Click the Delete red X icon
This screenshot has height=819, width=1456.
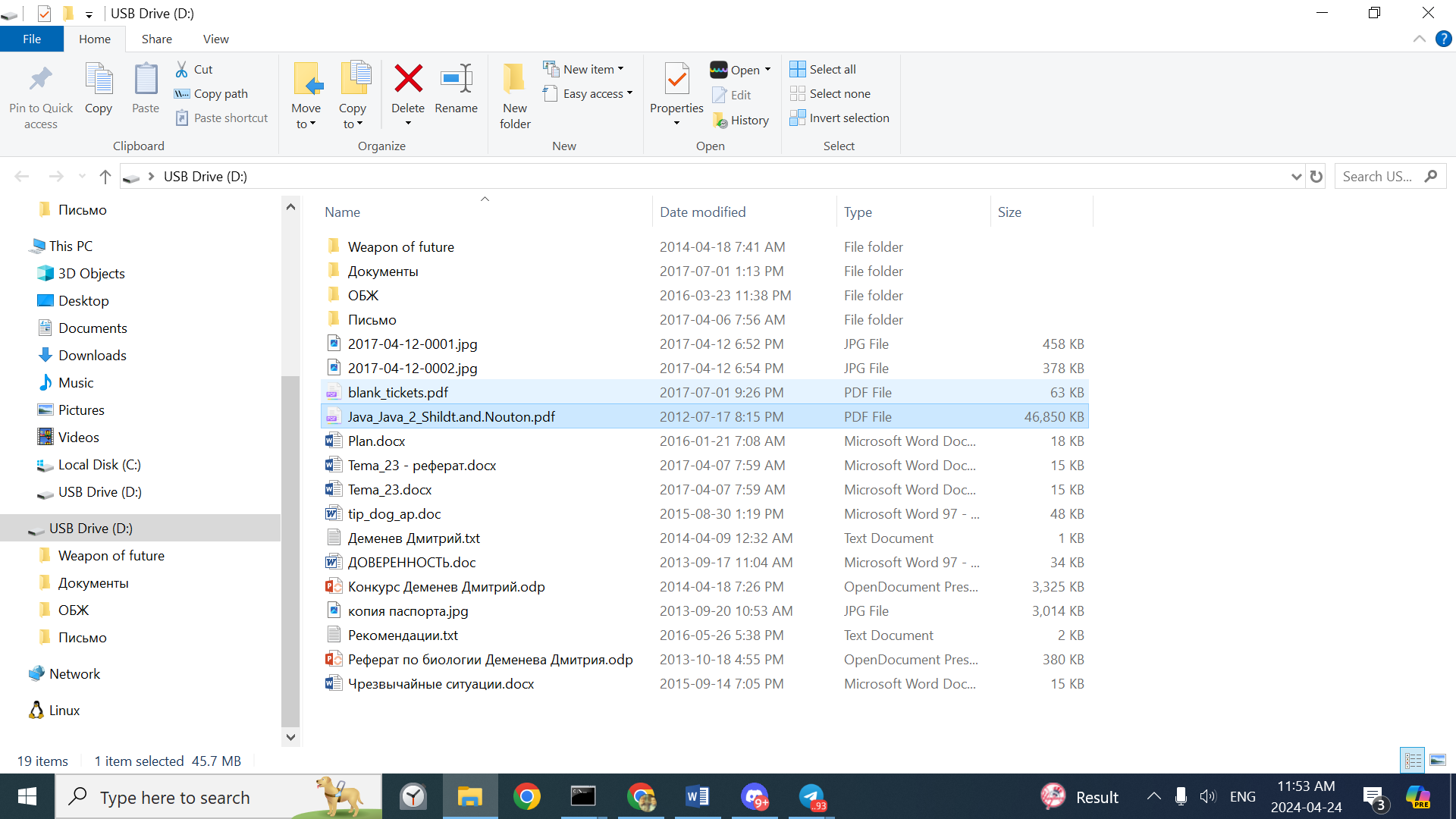[408, 79]
